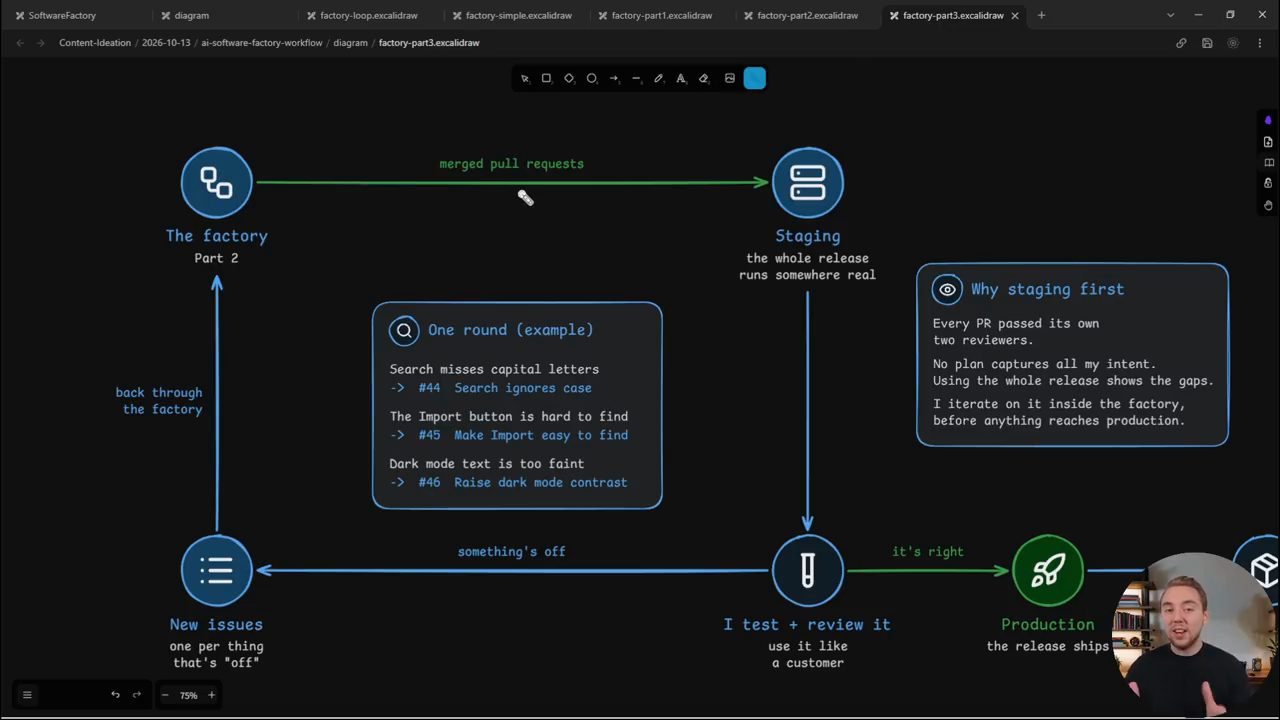Image resolution: width=1280 pixels, height=720 pixels.
Task: Select the New issues list node icon
Action: click(217, 571)
